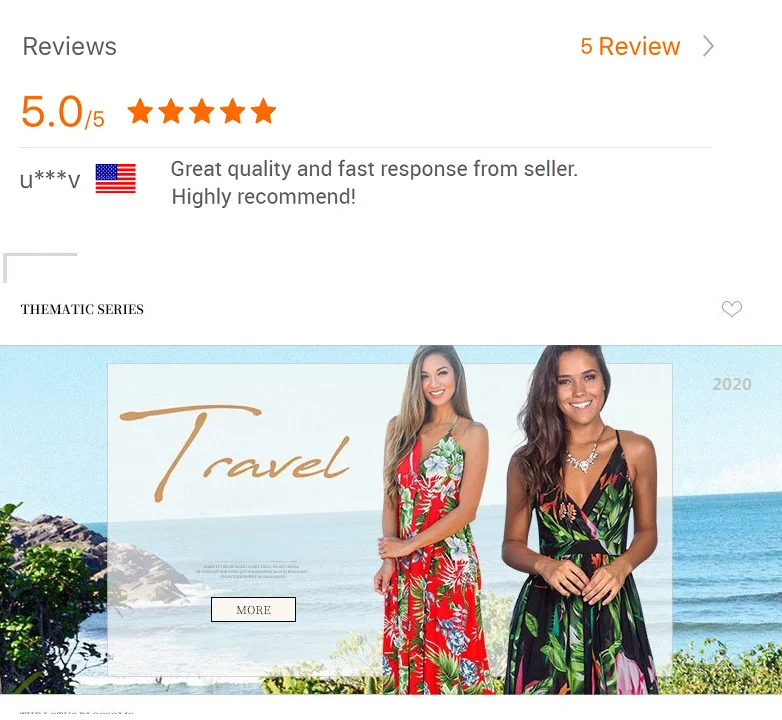Open reviewer u***v username
The width and height of the screenshot is (782, 720).
point(50,179)
